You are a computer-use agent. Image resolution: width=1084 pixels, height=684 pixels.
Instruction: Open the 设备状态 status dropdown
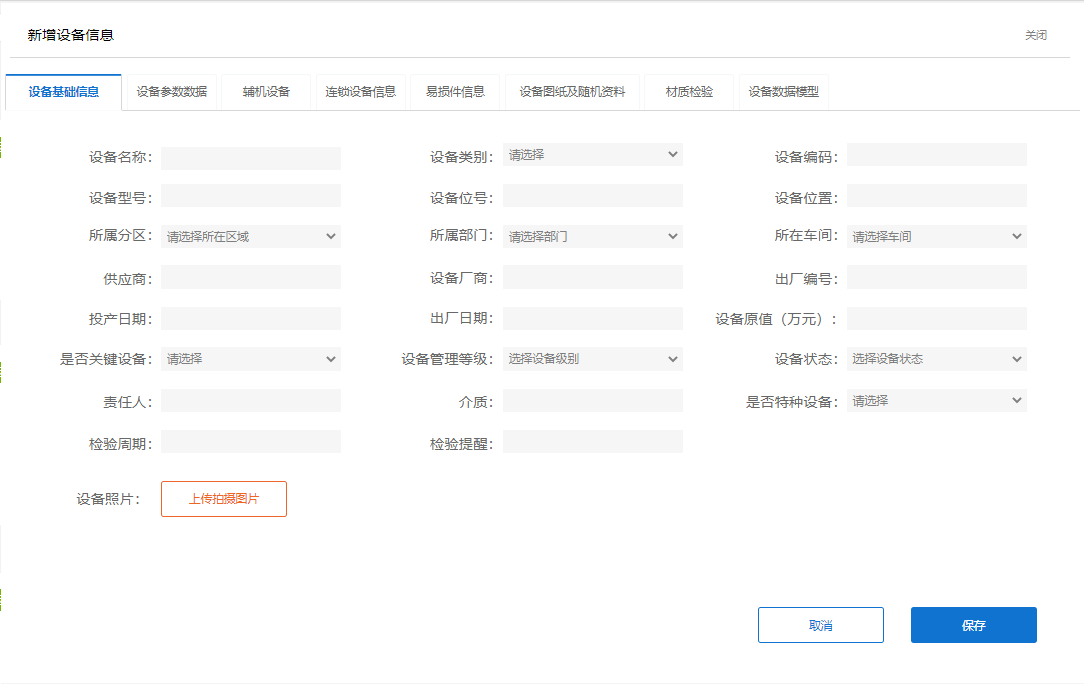click(936, 359)
